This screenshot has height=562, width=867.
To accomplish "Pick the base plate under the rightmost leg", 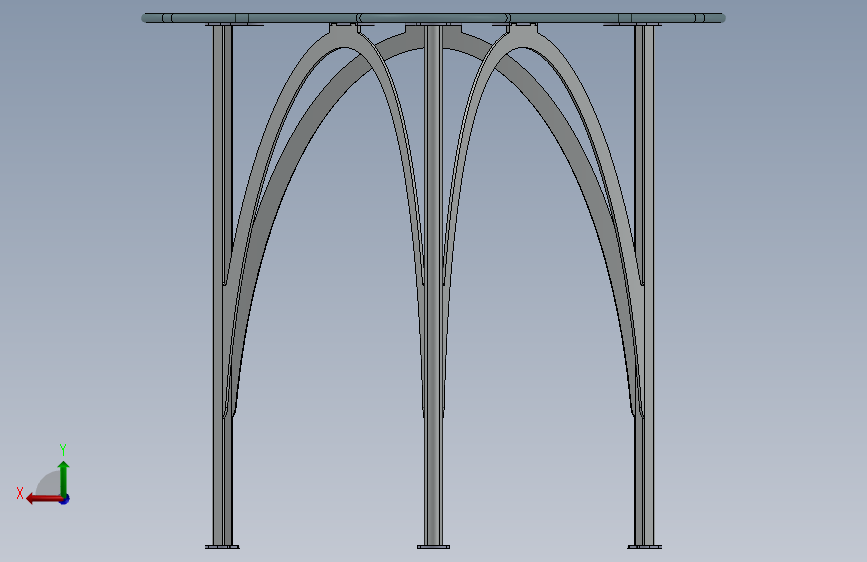I will tap(644, 547).
